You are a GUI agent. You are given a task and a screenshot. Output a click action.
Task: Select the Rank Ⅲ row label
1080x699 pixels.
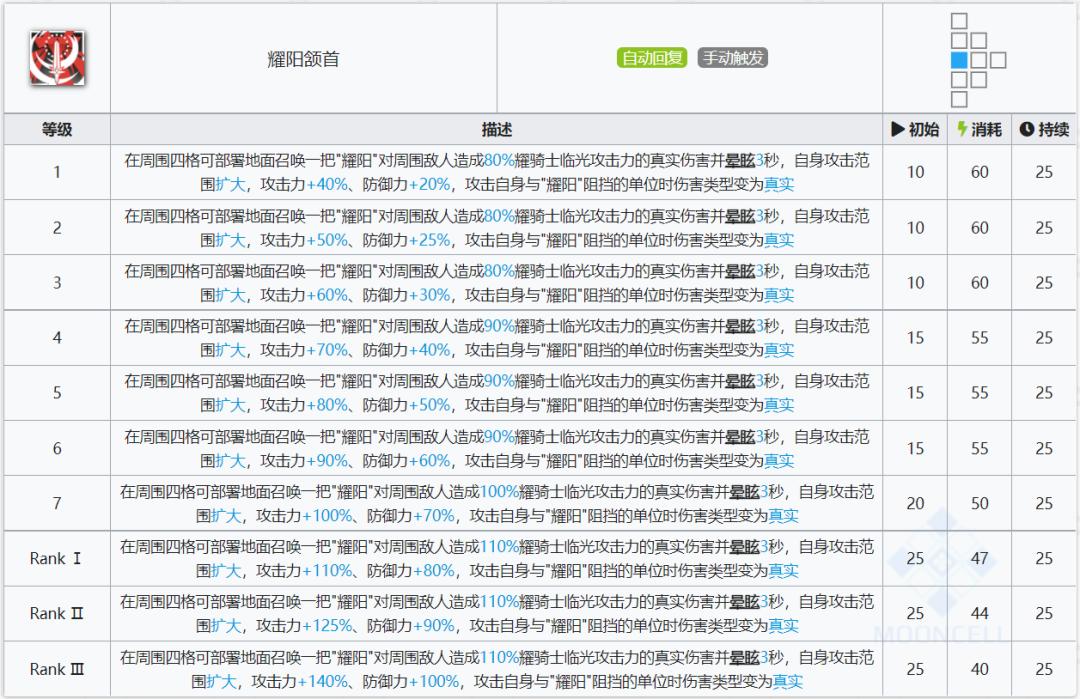coord(56,669)
